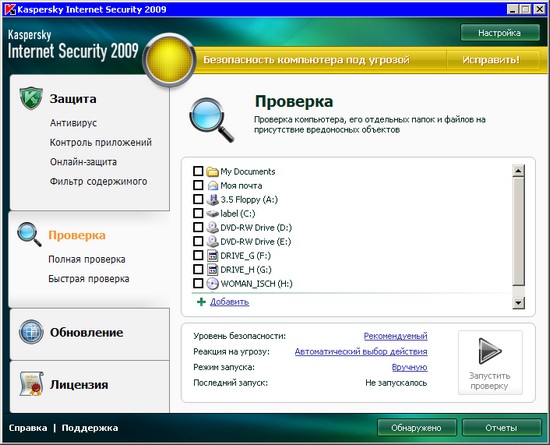
Task: Open Автоматический выбор действия options
Action: 361,352
